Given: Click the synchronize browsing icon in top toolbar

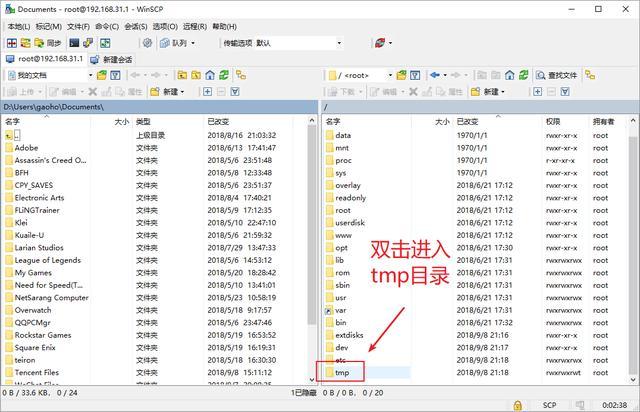Looking at the screenshot, I should [25, 43].
